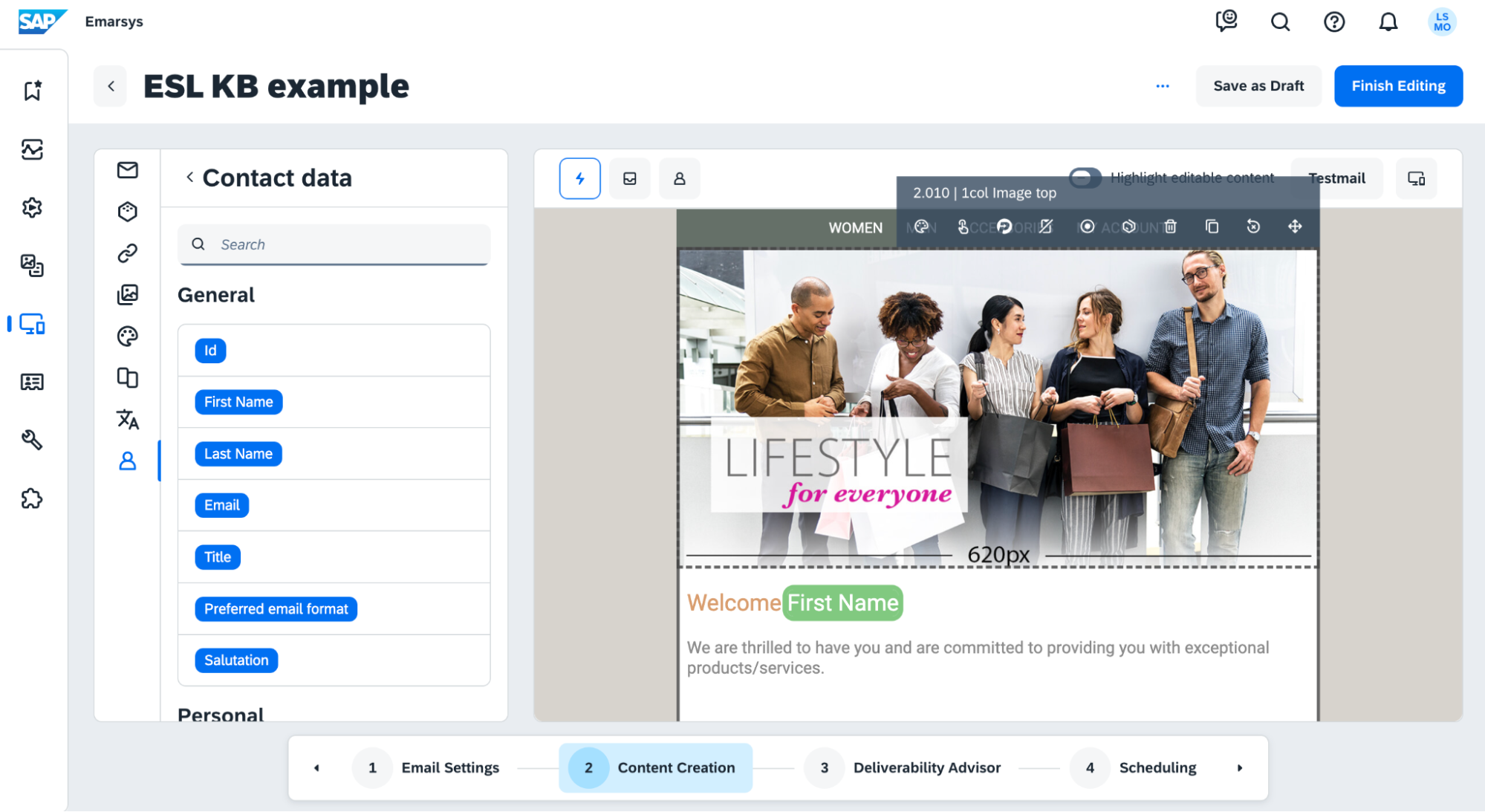Open the image library sidebar icon
The height and width of the screenshot is (812, 1485).
[x=128, y=295]
